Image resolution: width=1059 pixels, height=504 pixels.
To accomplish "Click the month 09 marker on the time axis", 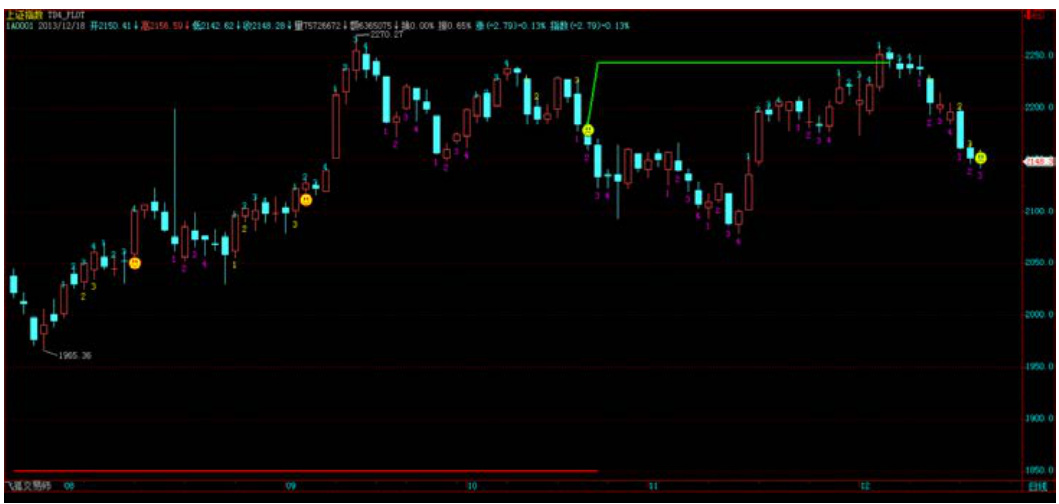I will (291, 486).
